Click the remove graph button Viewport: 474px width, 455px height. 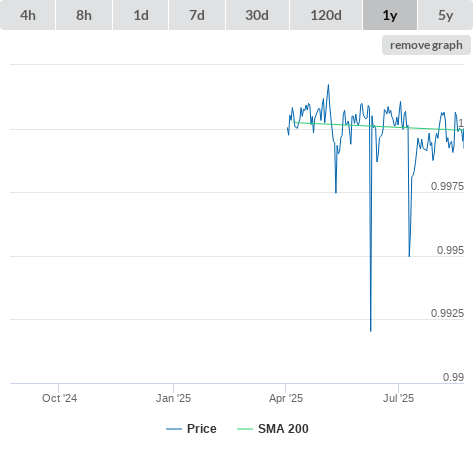426,45
